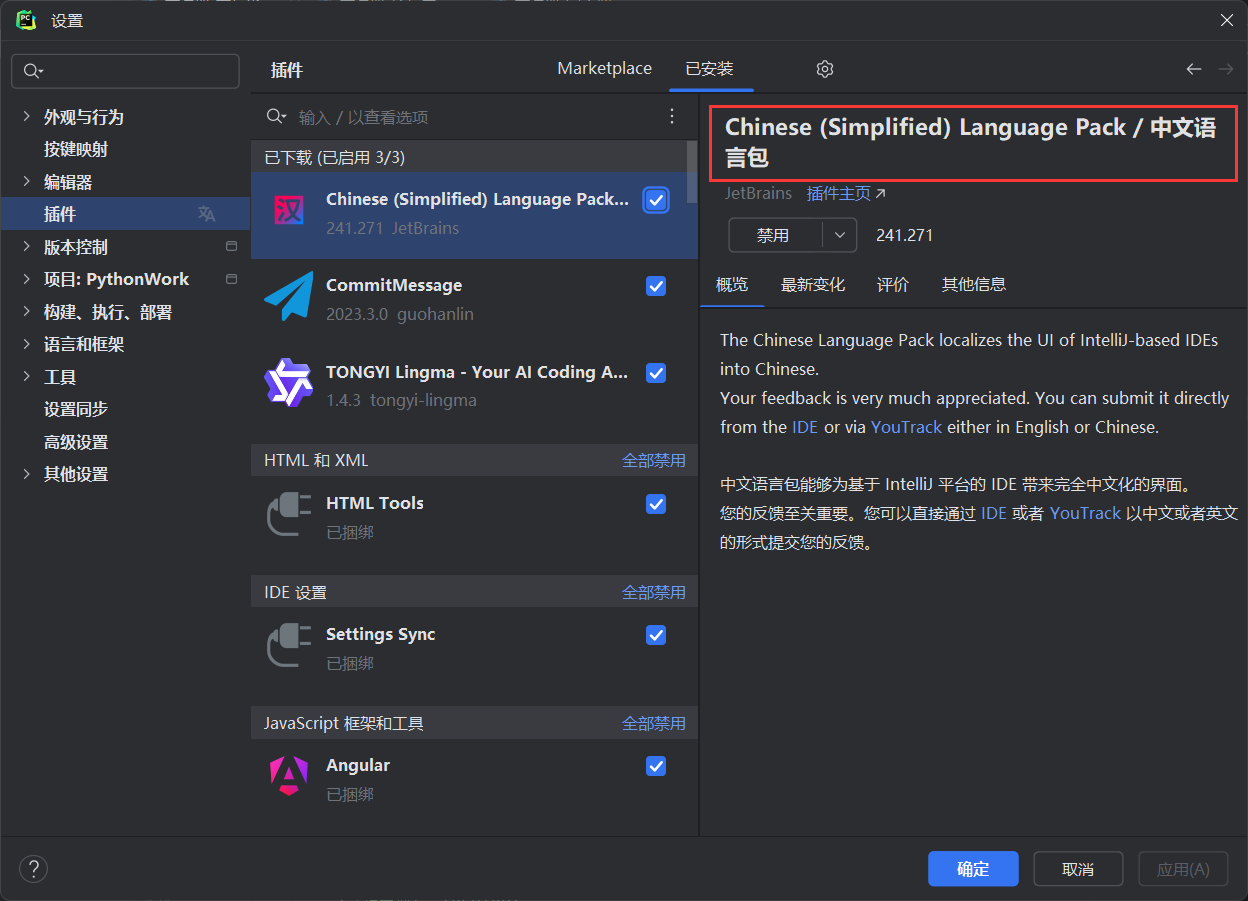
Task: Click the 禁用 button
Action: pos(775,235)
